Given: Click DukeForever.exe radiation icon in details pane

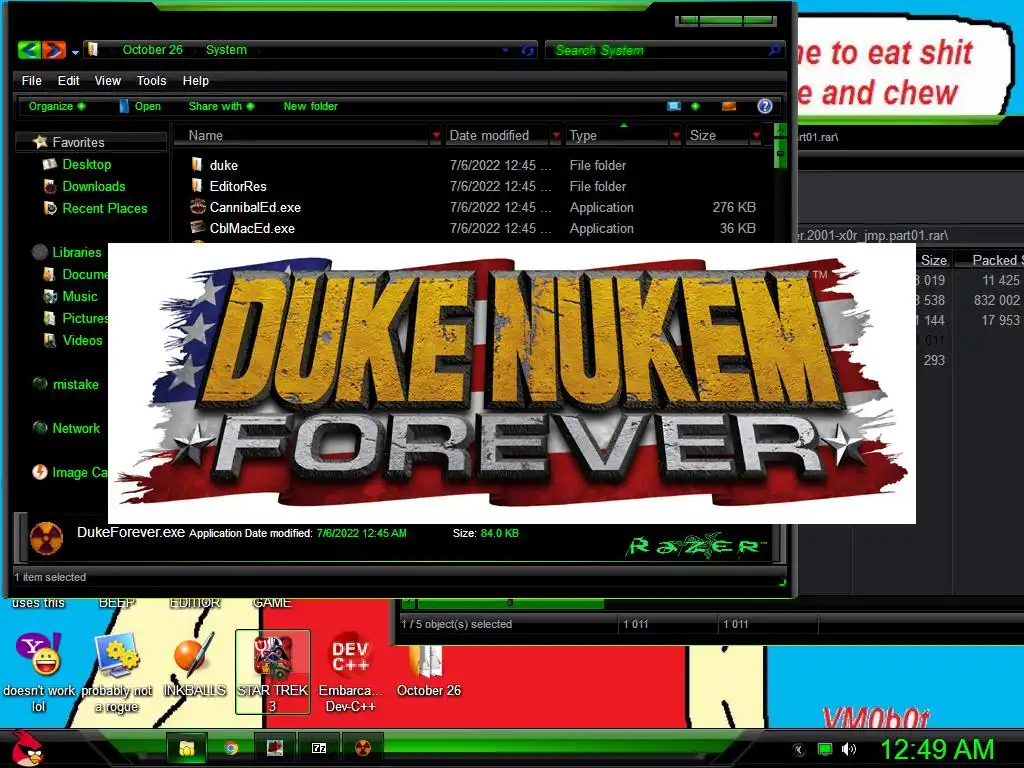Looking at the screenshot, I should point(46,538).
